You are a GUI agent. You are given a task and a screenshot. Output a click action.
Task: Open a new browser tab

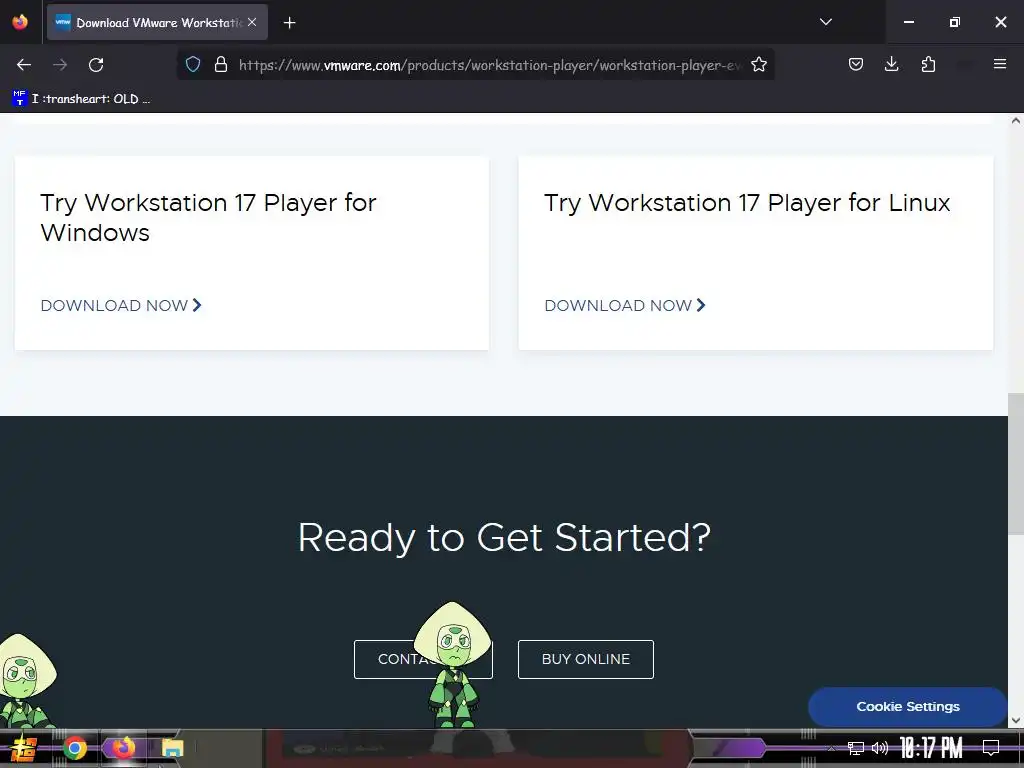coord(289,23)
